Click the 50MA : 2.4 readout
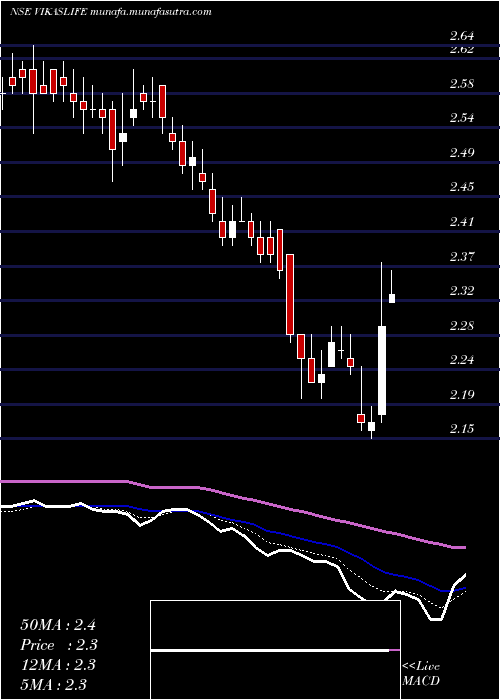Image resolution: width=500 pixels, height=700 pixels. click(58, 624)
